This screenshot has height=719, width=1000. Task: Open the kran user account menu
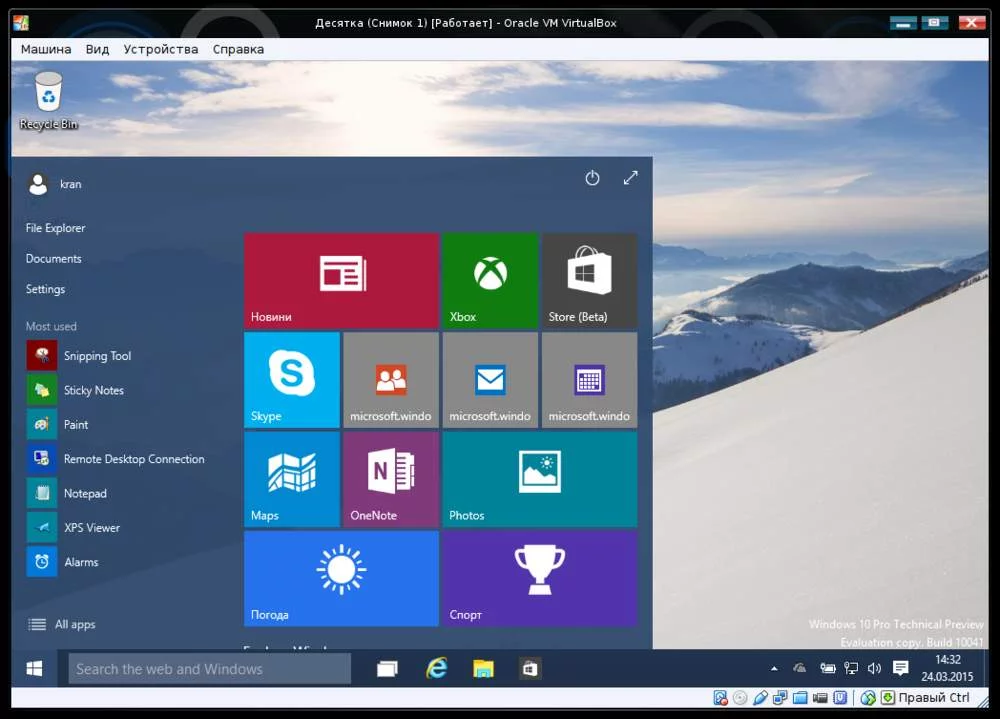[55, 184]
